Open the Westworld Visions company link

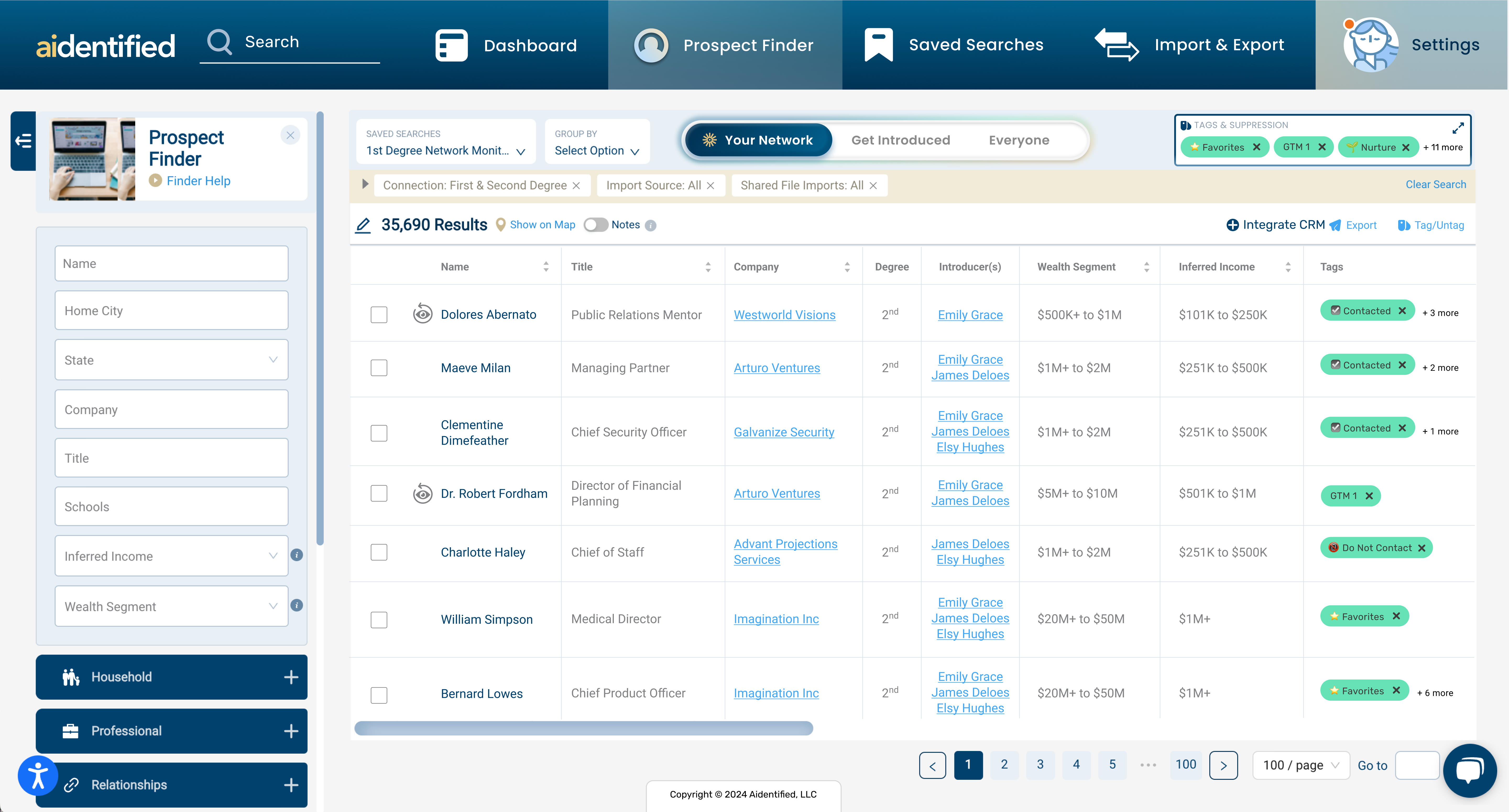784,315
